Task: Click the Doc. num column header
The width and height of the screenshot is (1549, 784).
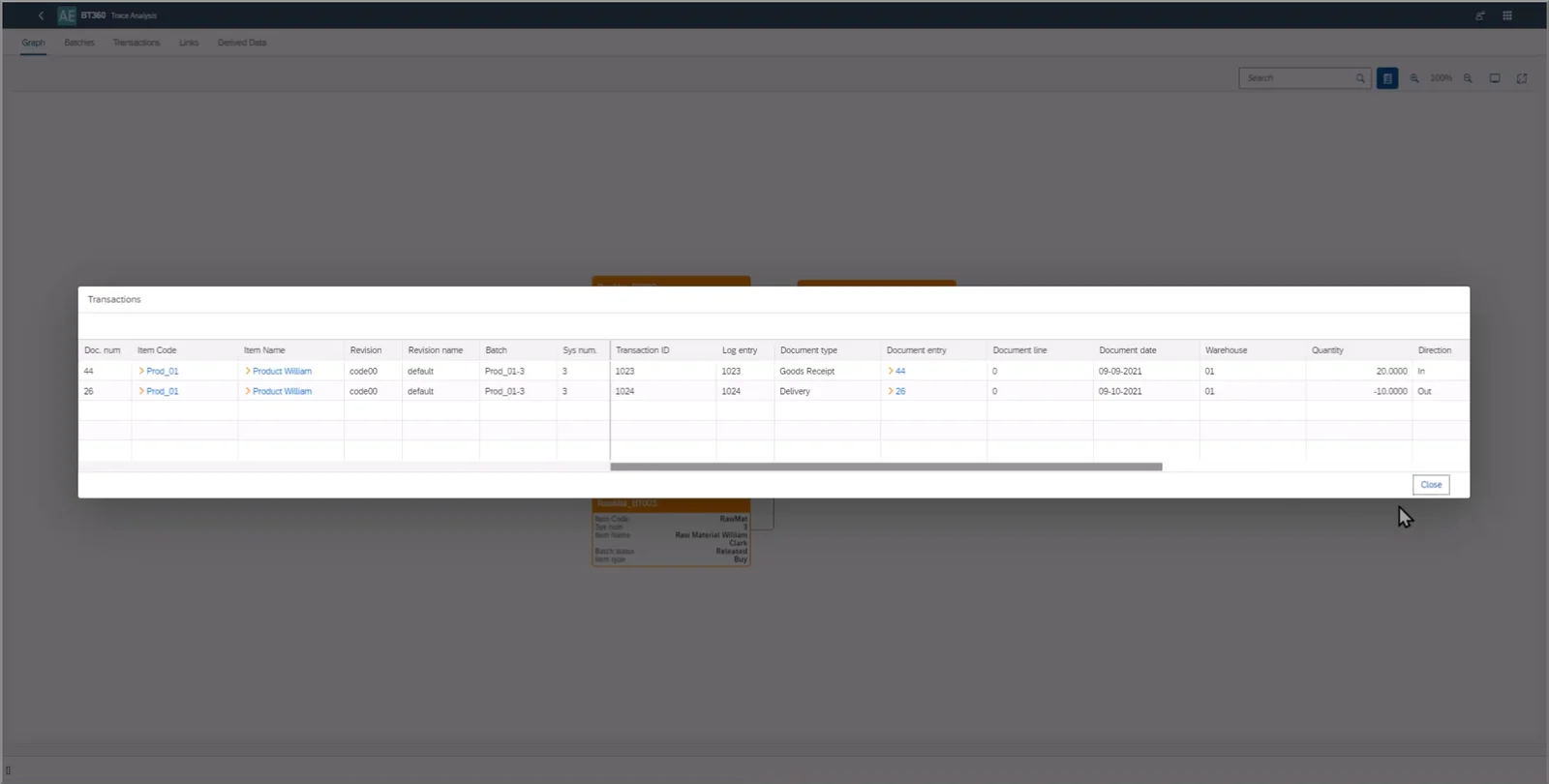Action: click(103, 350)
